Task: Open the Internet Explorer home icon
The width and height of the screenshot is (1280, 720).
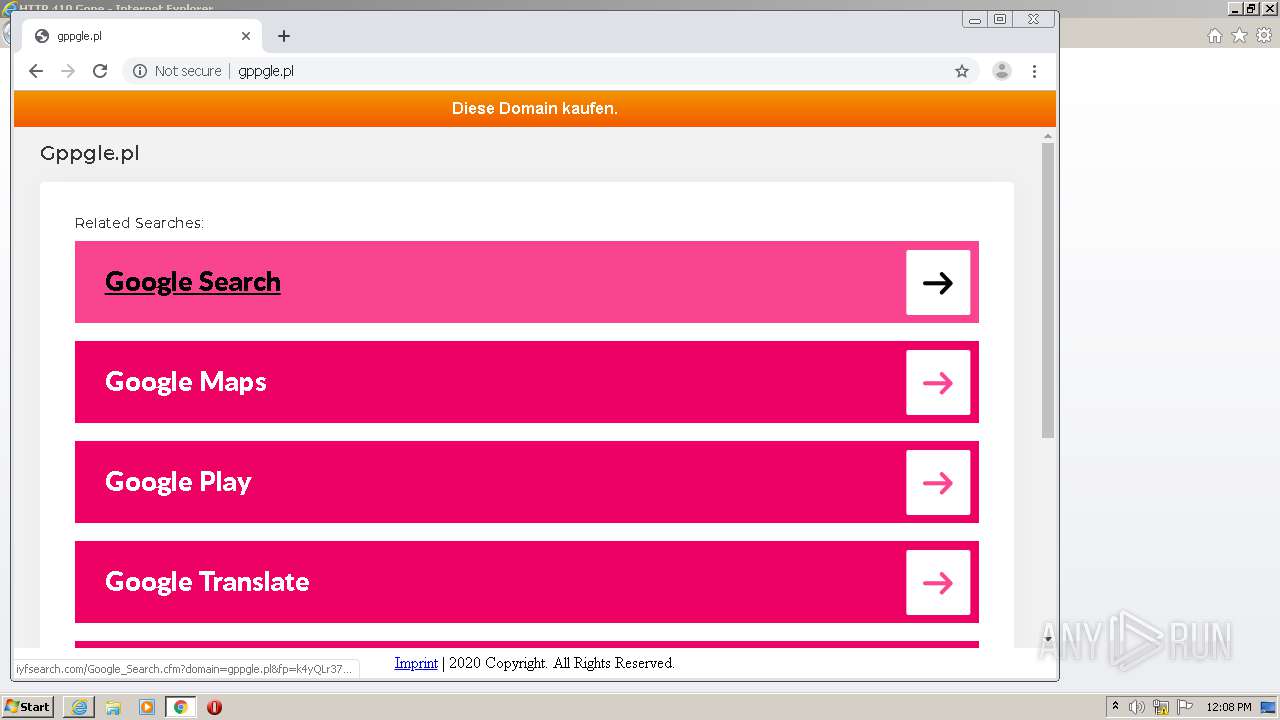Action: coord(1215,36)
